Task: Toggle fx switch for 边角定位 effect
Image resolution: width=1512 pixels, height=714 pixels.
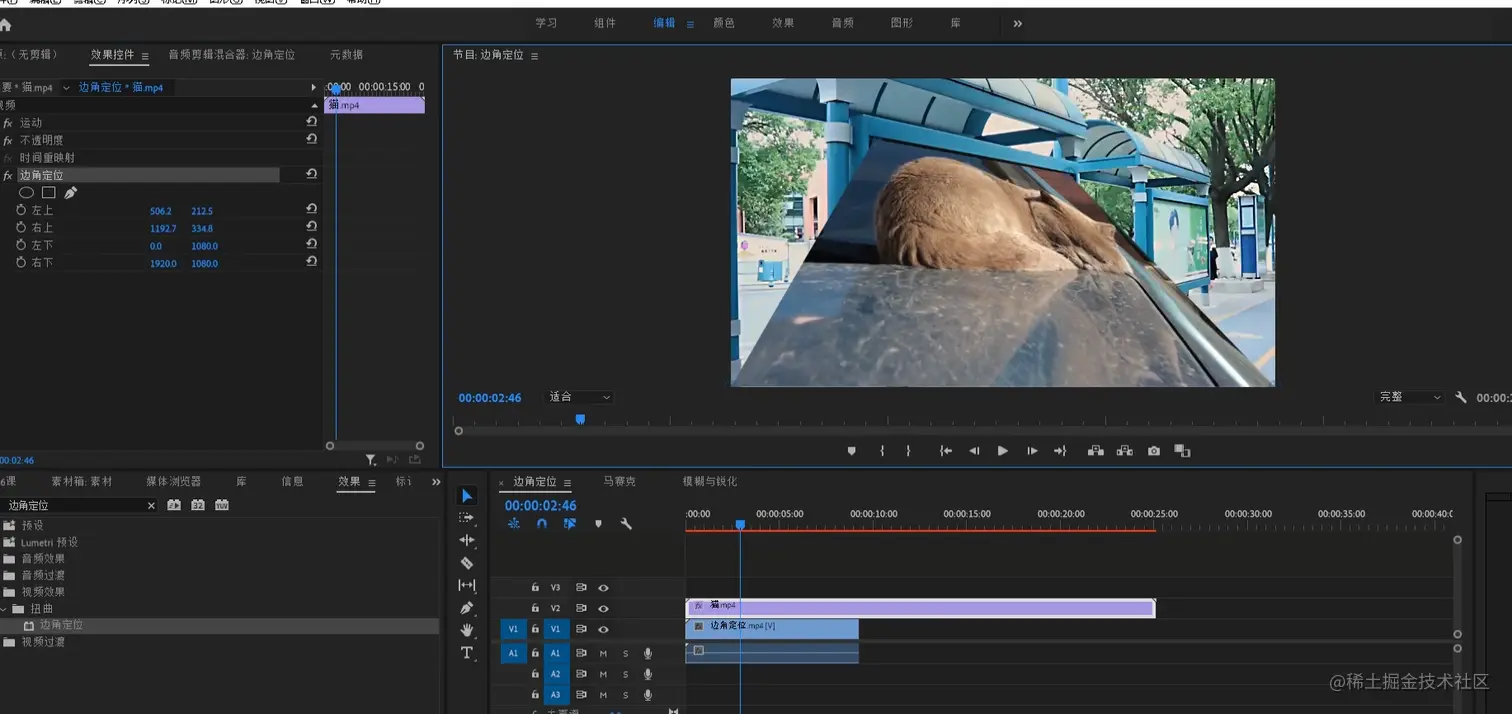Action: click(x=8, y=175)
